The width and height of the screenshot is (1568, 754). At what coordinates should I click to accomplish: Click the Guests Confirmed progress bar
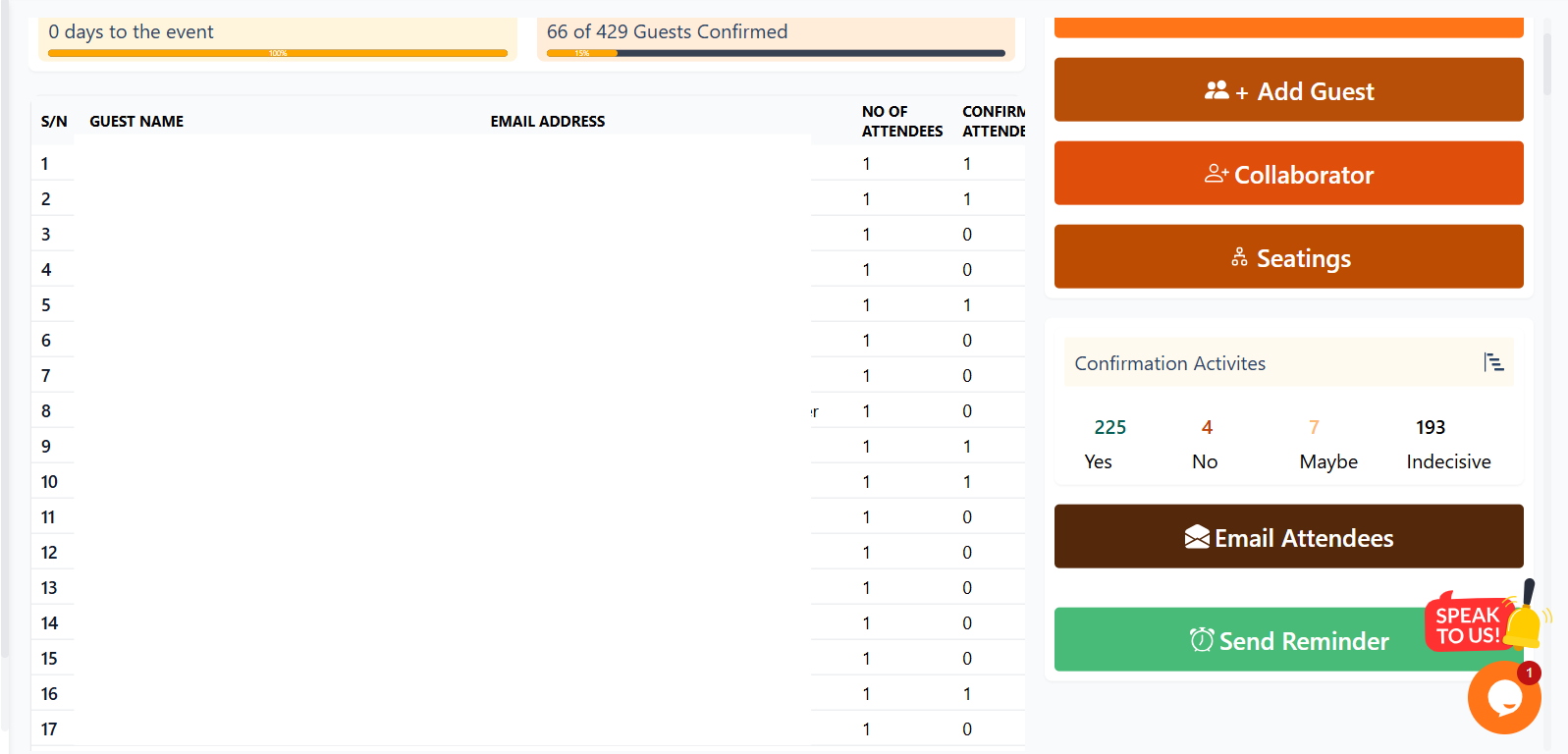[x=776, y=53]
